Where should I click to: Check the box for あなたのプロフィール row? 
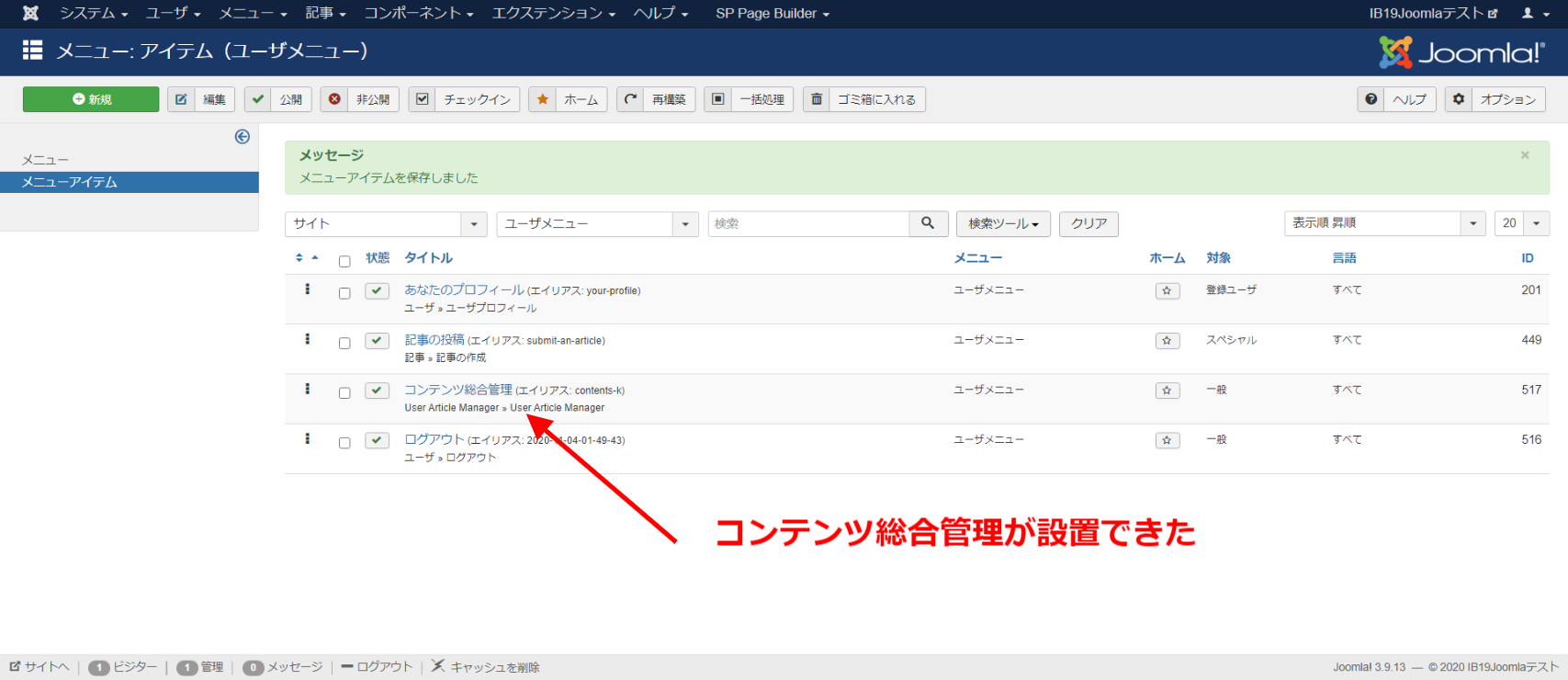pyautogui.click(x=344, y=293)
